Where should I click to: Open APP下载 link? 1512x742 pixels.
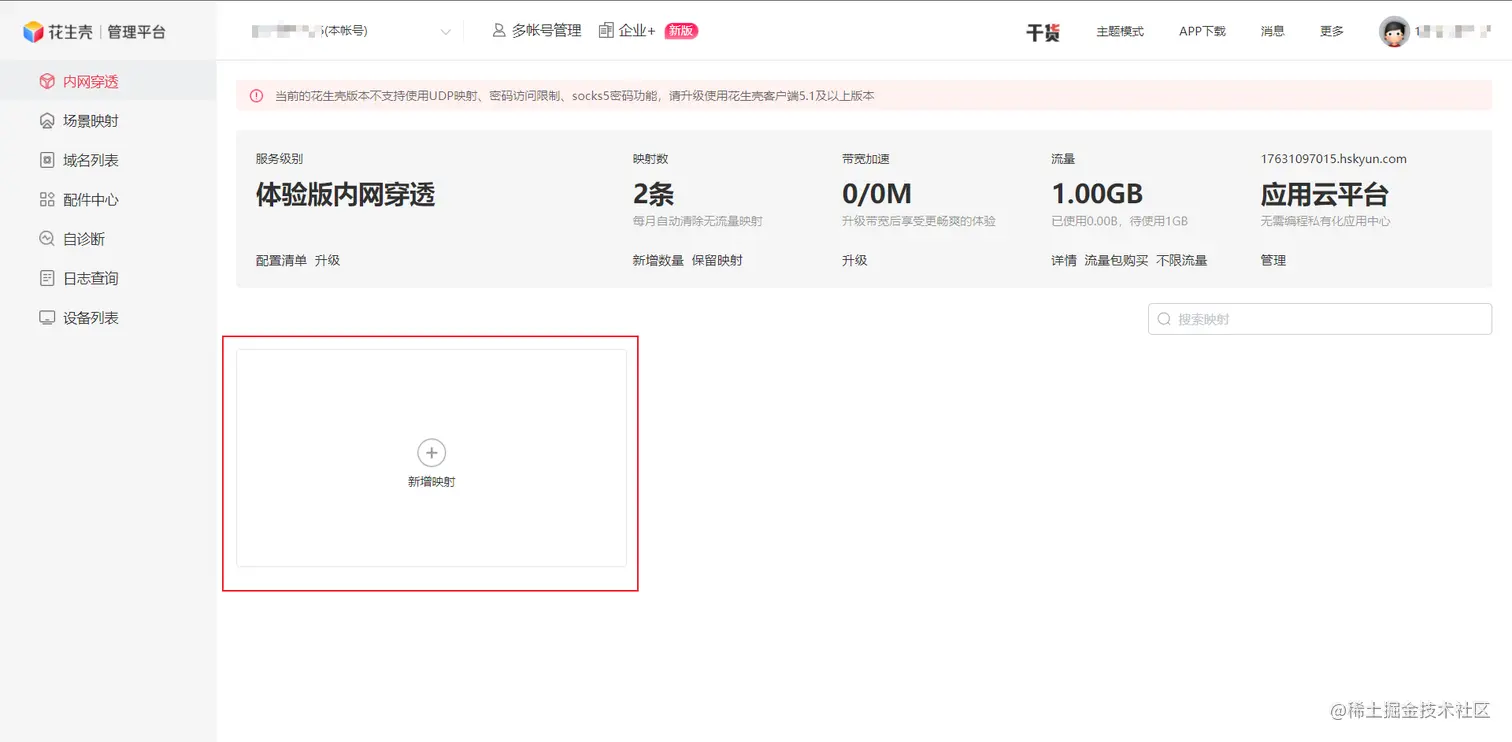(1202, 32)
